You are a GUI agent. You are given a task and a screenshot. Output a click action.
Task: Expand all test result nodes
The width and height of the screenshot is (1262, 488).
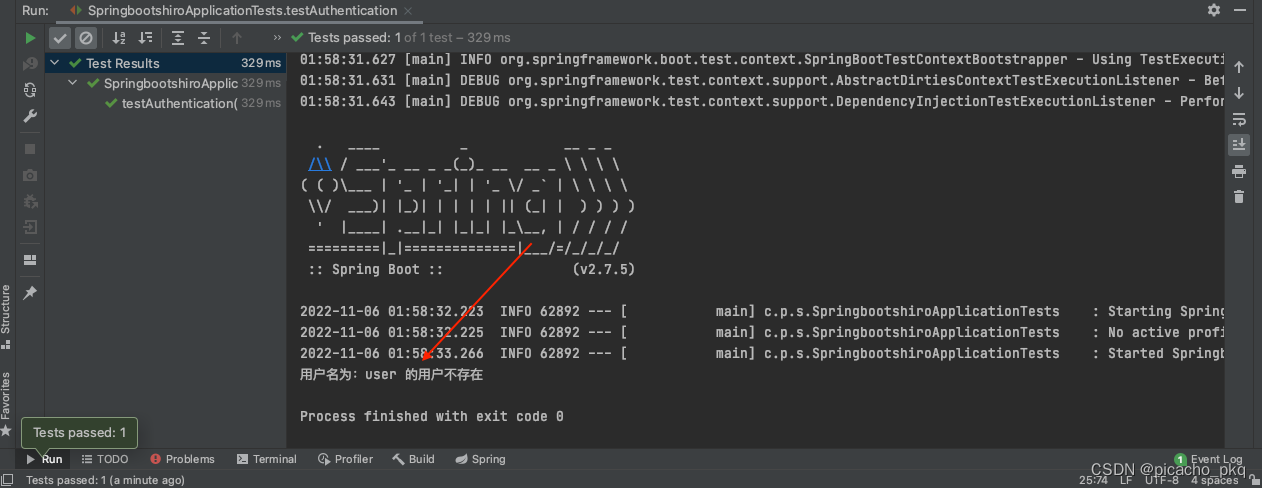pos(178,38)
